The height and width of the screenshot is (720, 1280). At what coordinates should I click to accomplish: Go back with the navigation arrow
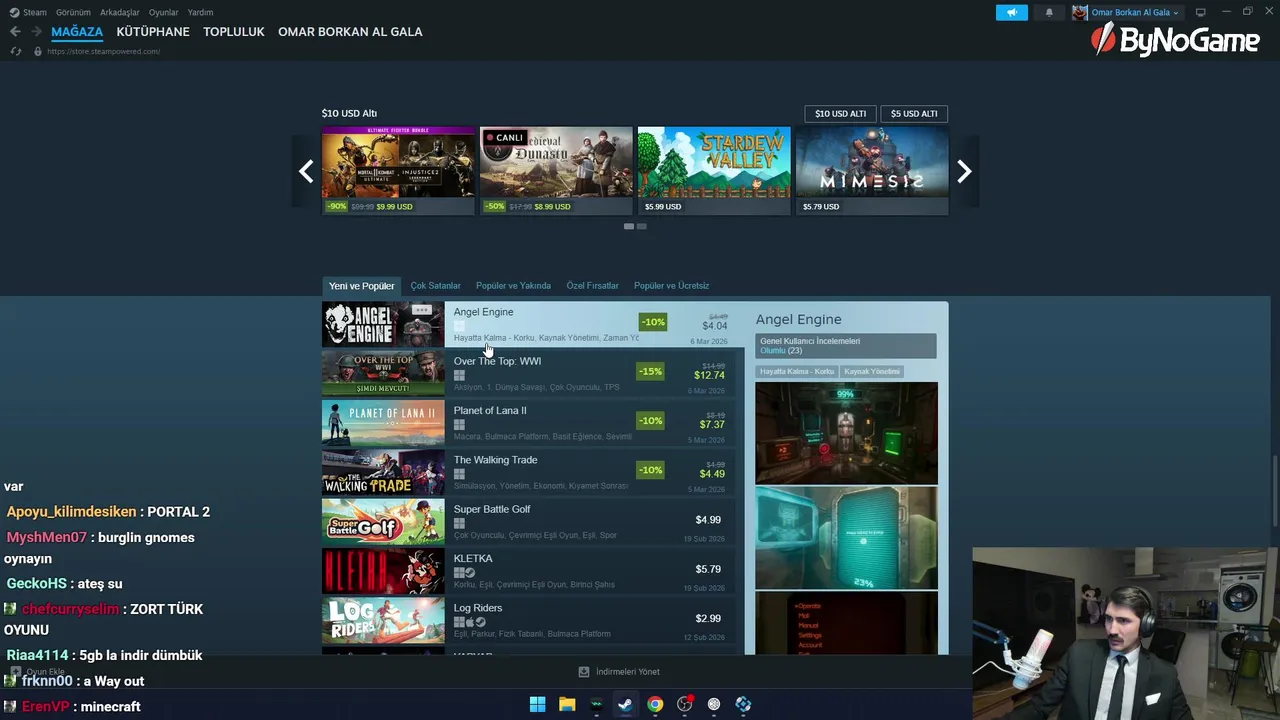click(15, 32)
